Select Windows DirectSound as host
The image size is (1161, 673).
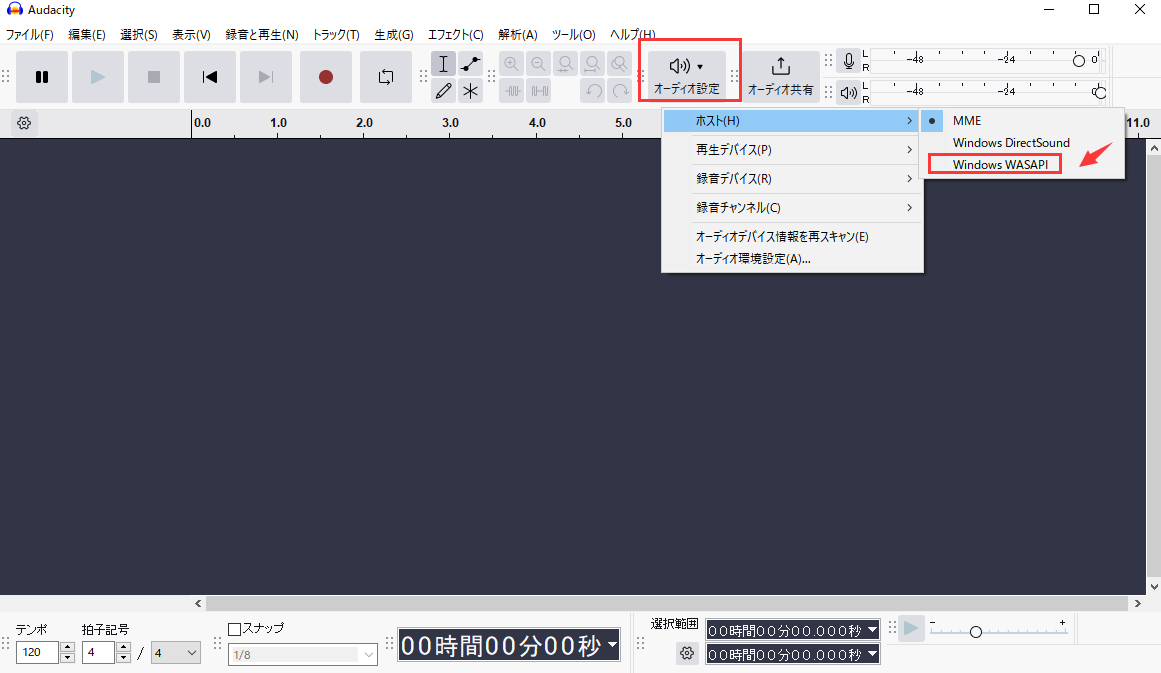[1010, 142]
